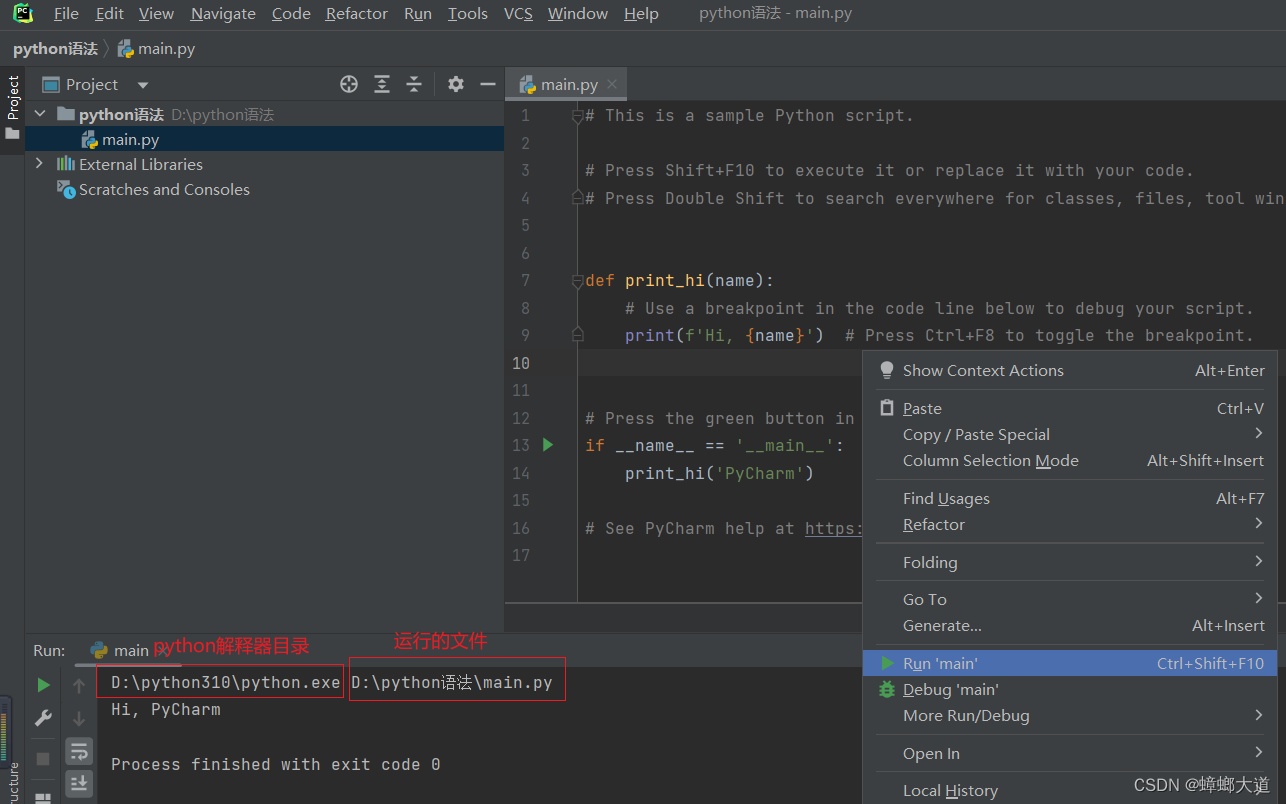Choose Run 'main' from context menu

[1070, 663]
